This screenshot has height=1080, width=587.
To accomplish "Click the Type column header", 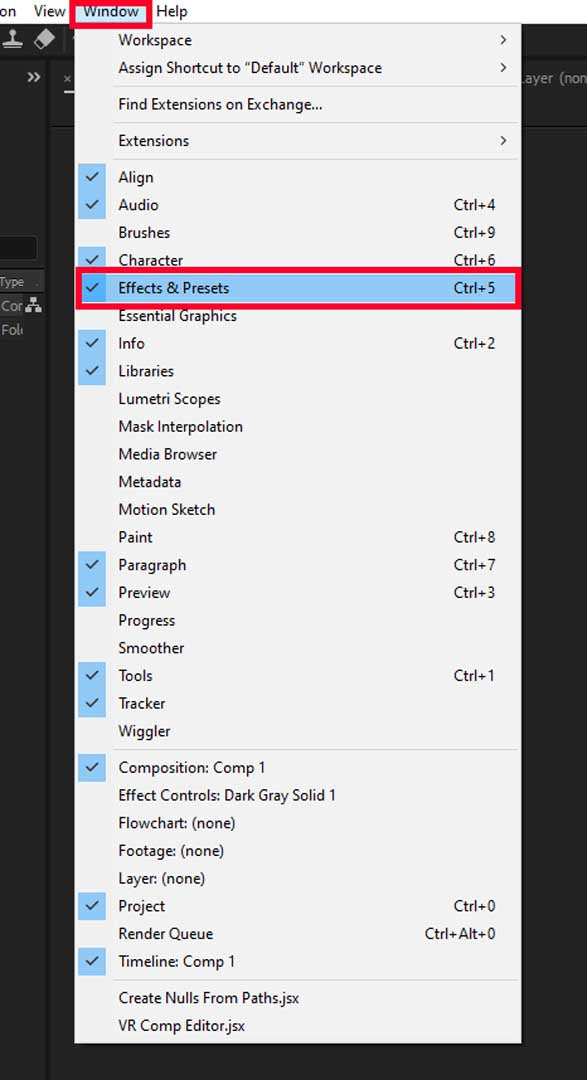I will click(x=12, y=282).
